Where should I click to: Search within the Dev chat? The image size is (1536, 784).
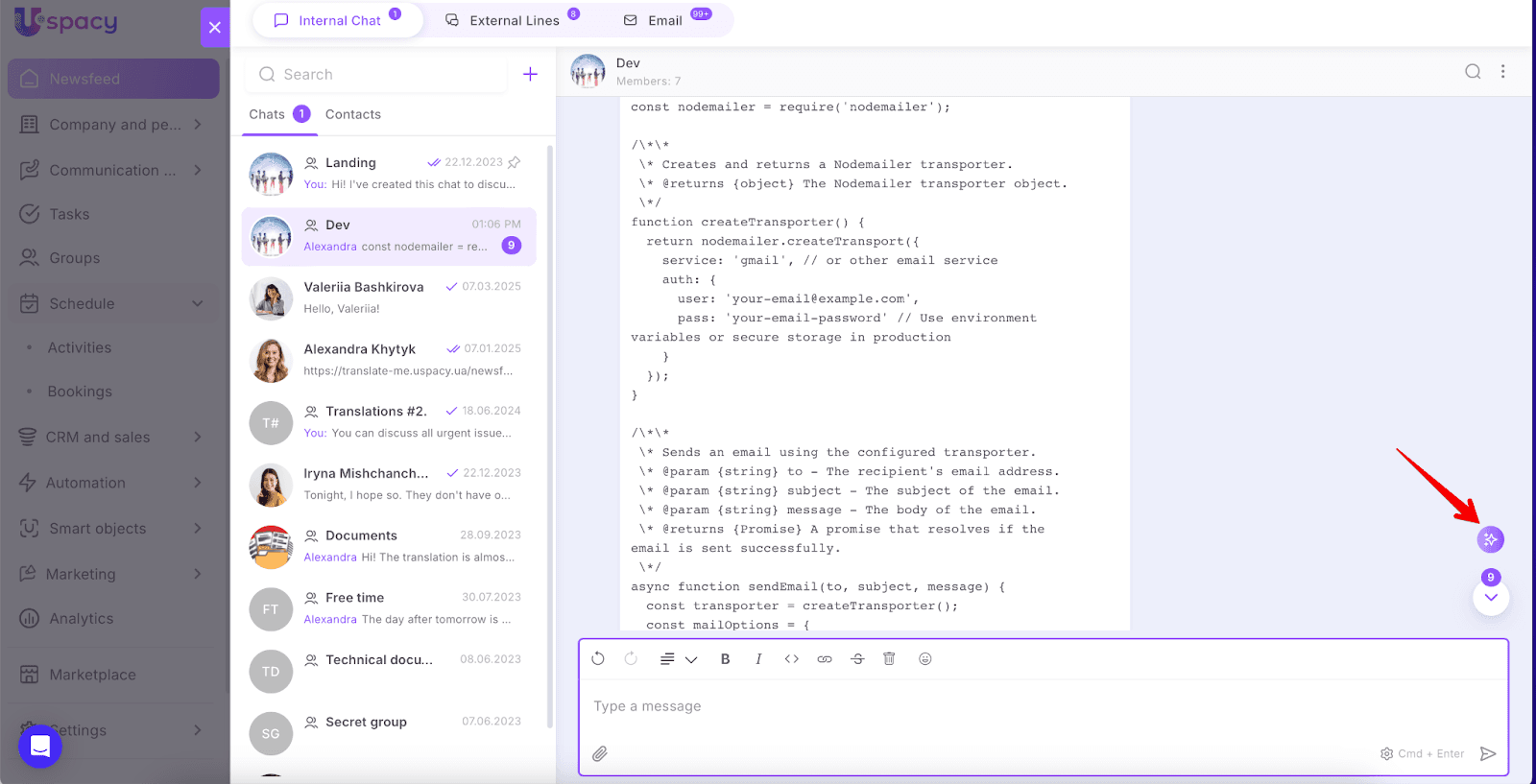1472,72
